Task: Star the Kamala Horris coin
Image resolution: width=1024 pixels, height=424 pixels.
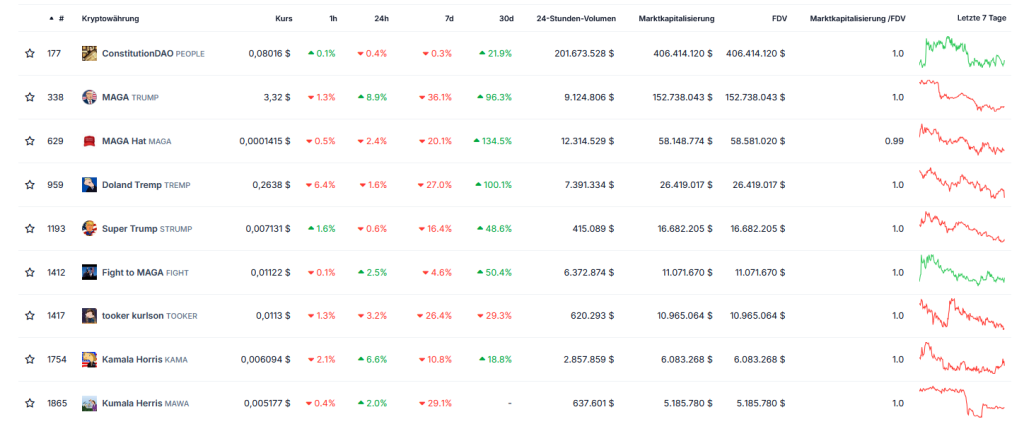Action: tap(29, 360)
